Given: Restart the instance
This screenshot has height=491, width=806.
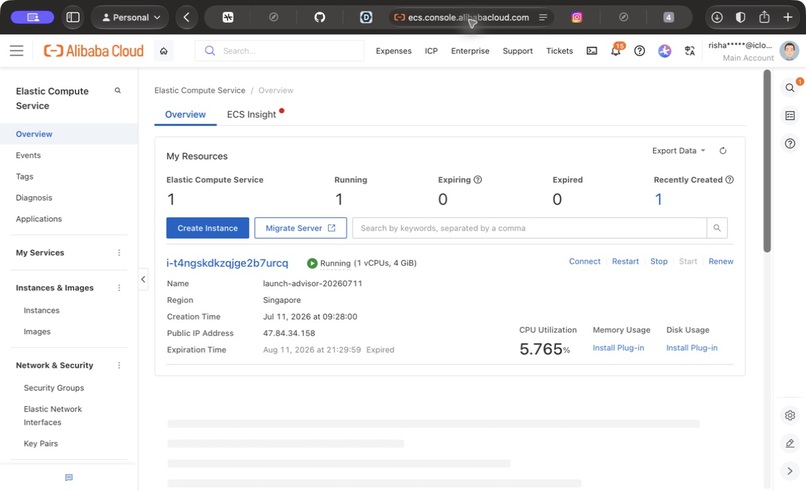Looking at the screenshot, I should click(x=625, y=261).
